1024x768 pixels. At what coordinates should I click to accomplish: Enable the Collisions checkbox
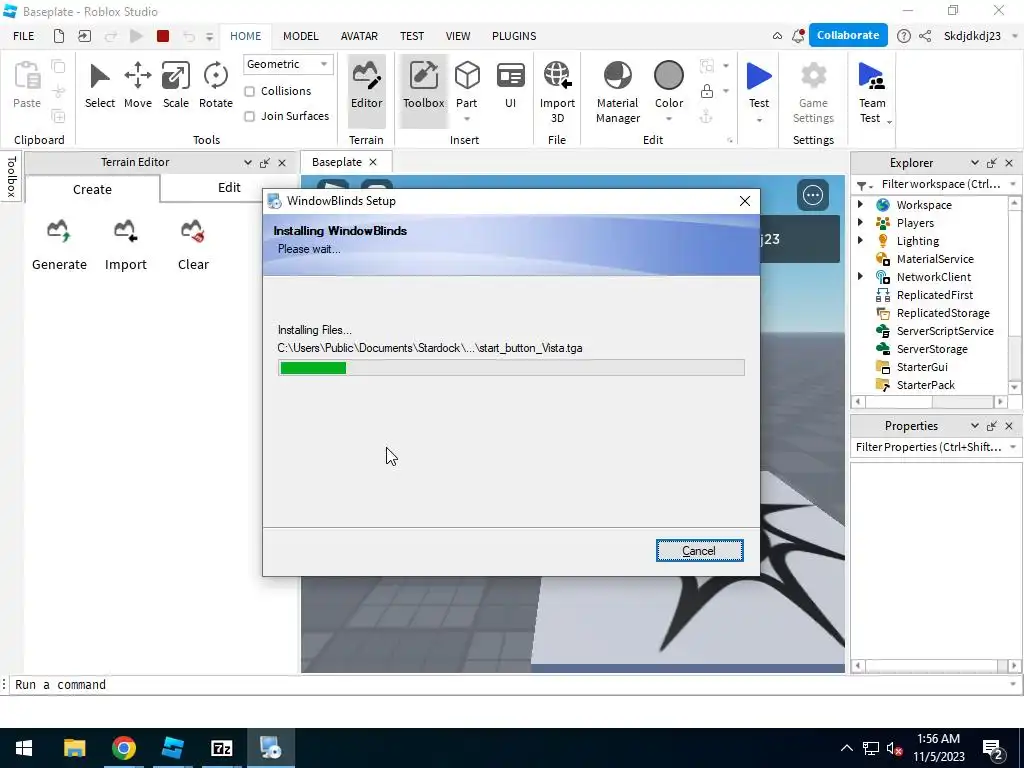pyautogui.click(x=249, y=91)
